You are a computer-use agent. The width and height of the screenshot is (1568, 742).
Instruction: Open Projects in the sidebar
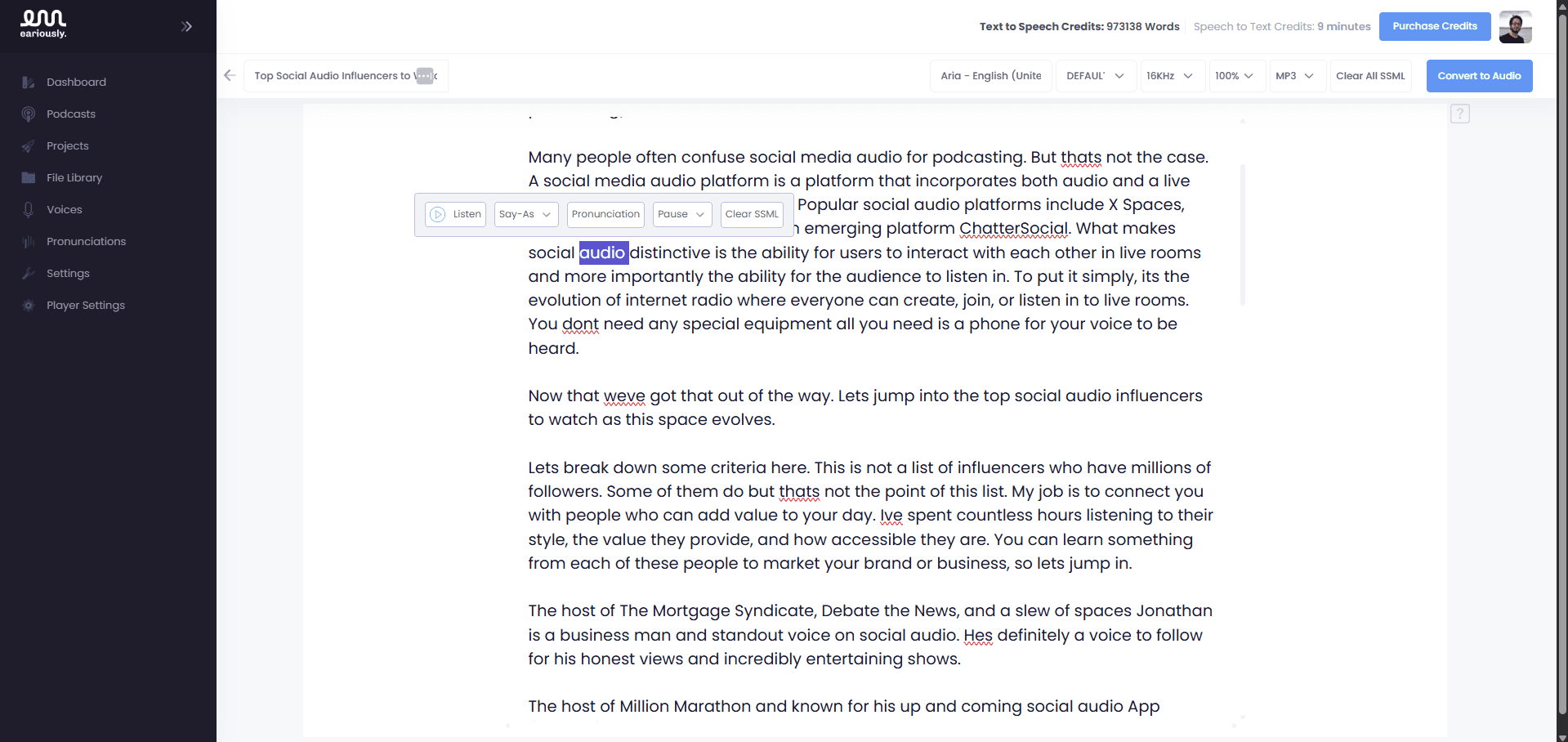pyautogui.click(x=68, y=146)
